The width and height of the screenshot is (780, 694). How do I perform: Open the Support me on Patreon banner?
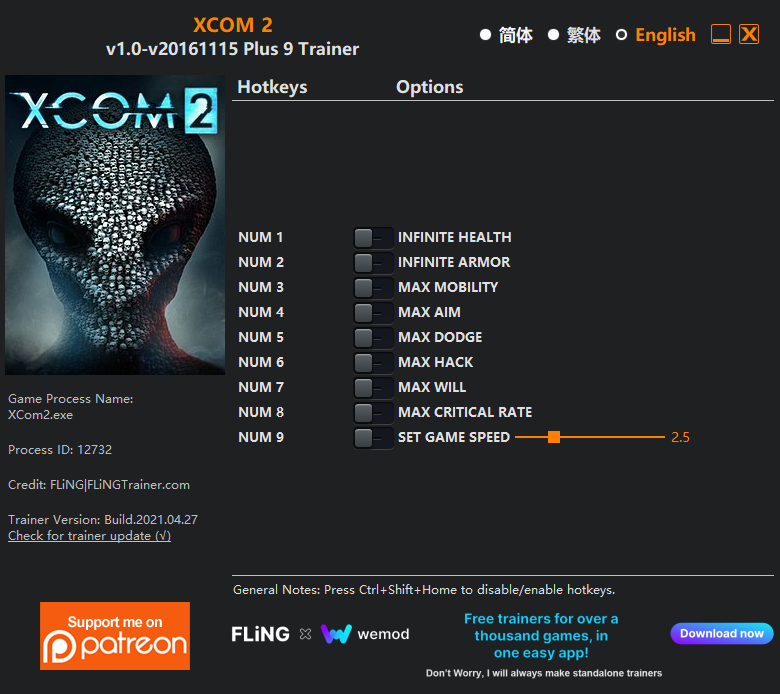point(115,636)
